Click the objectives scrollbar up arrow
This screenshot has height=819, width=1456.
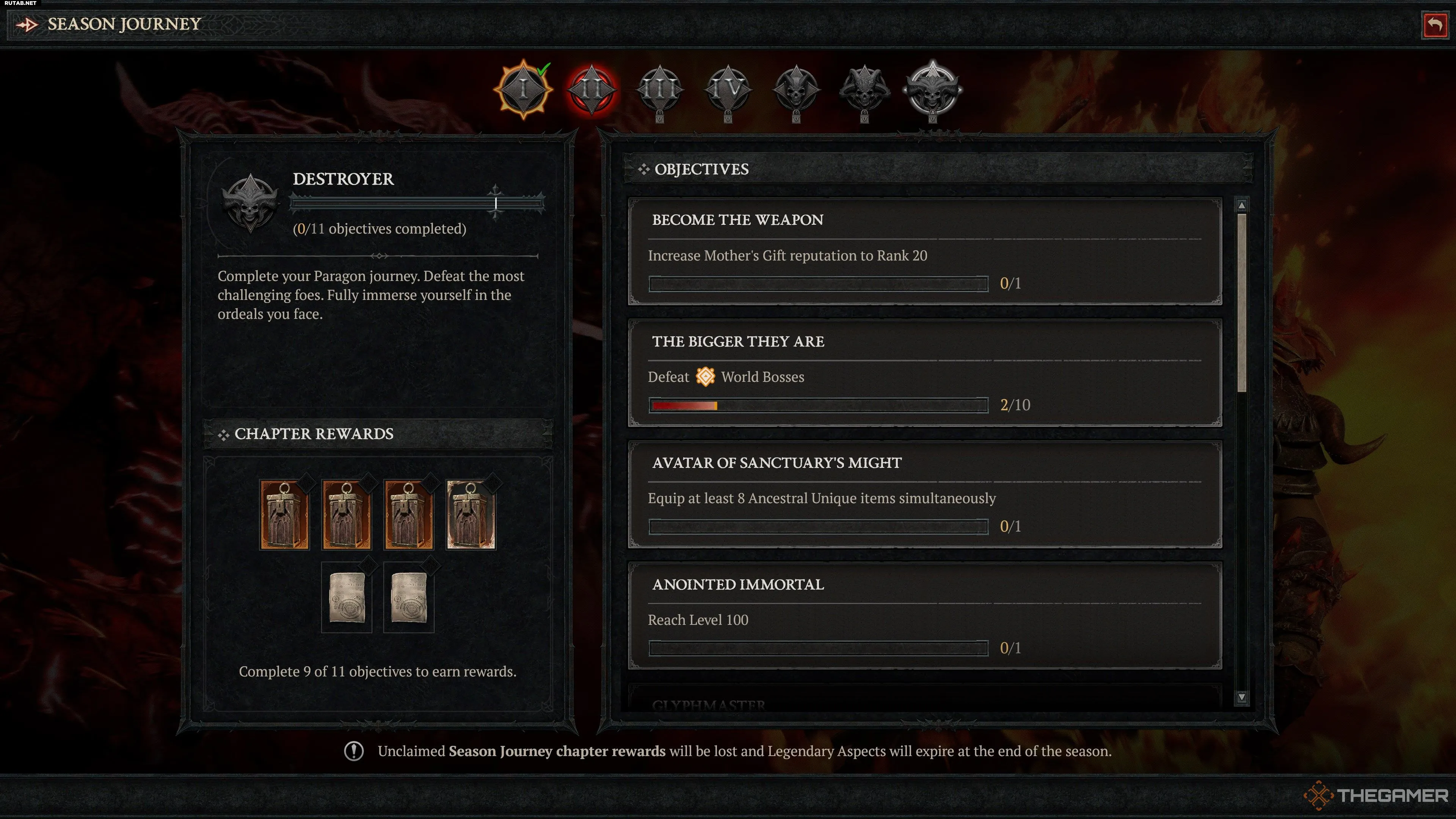tap(1242, 205)
